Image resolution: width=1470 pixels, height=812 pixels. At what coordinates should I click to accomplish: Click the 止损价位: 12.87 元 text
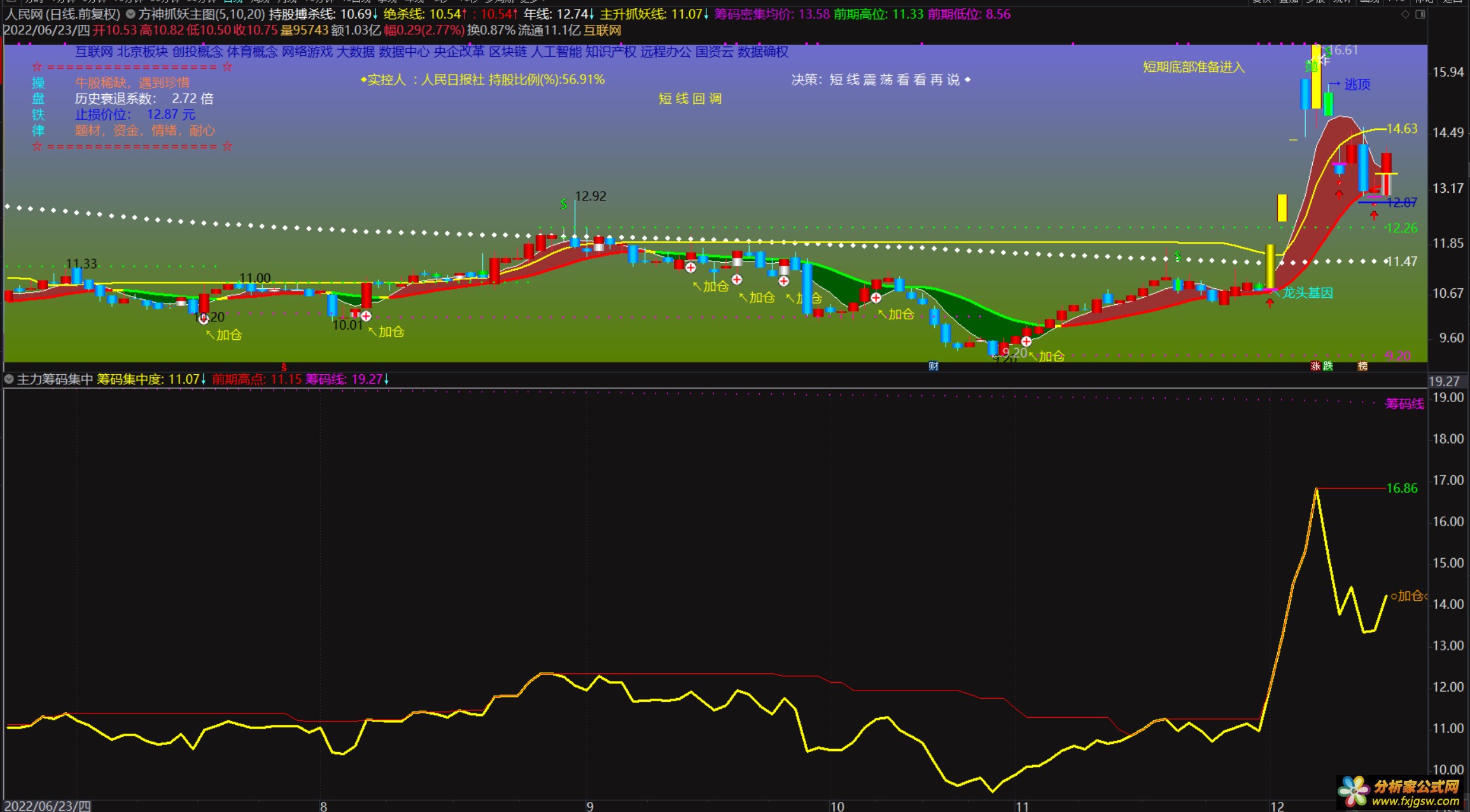135,115
